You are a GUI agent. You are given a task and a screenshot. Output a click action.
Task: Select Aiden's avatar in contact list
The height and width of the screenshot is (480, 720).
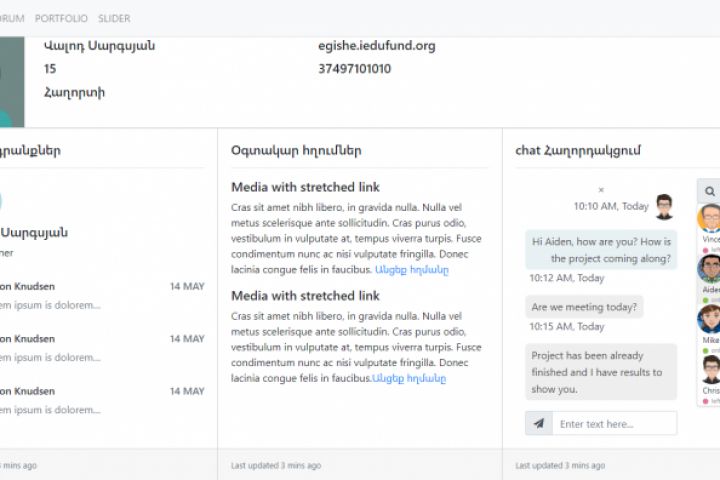[x=710, y=268]
